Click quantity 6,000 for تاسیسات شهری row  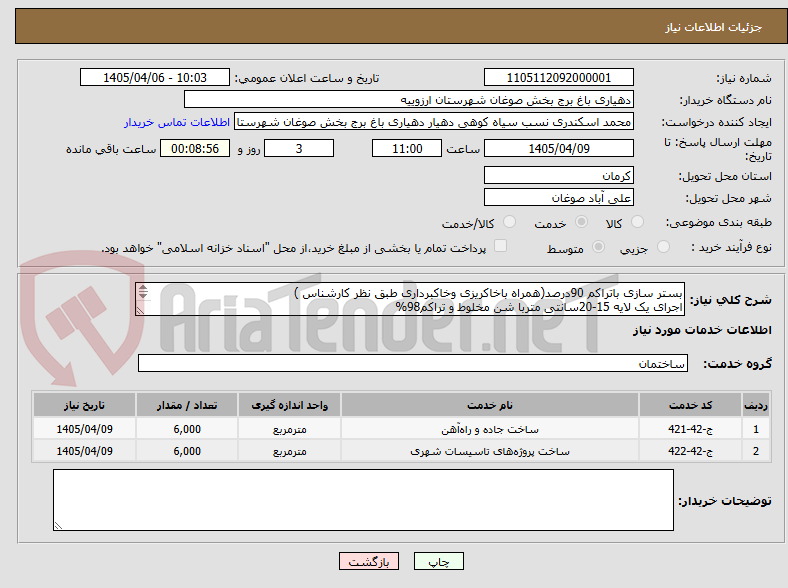tap(187, 451)
